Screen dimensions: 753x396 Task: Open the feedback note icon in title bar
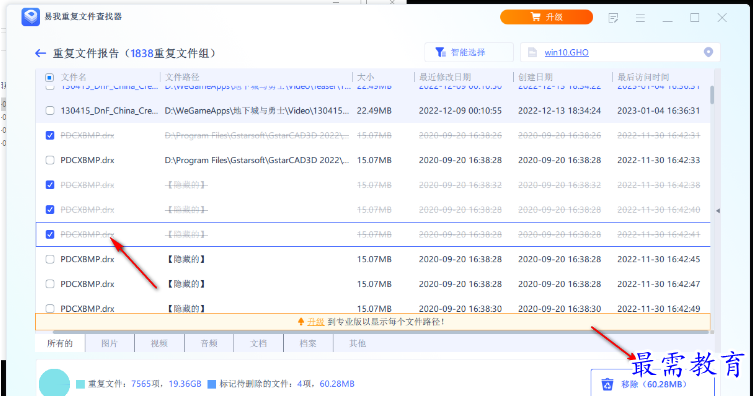613,18
